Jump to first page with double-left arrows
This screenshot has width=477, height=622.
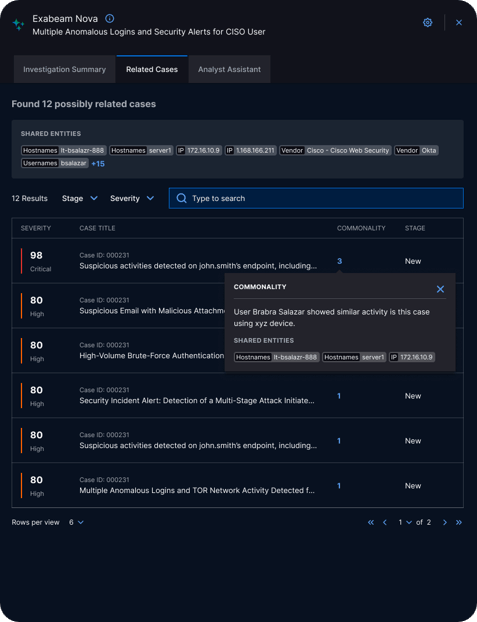[x=371, y=522]
